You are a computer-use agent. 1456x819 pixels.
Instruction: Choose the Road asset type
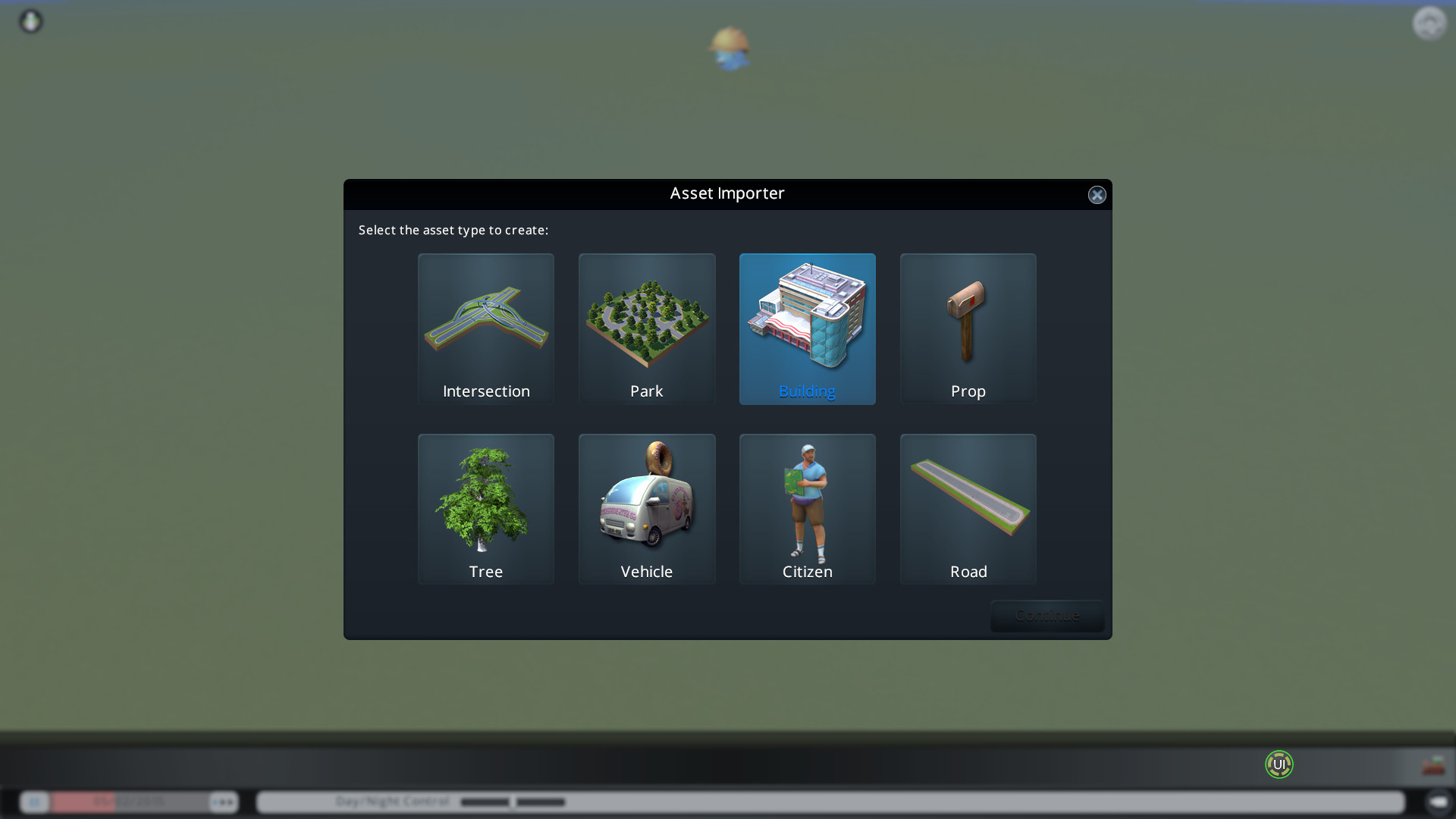(x=968, y=509)
